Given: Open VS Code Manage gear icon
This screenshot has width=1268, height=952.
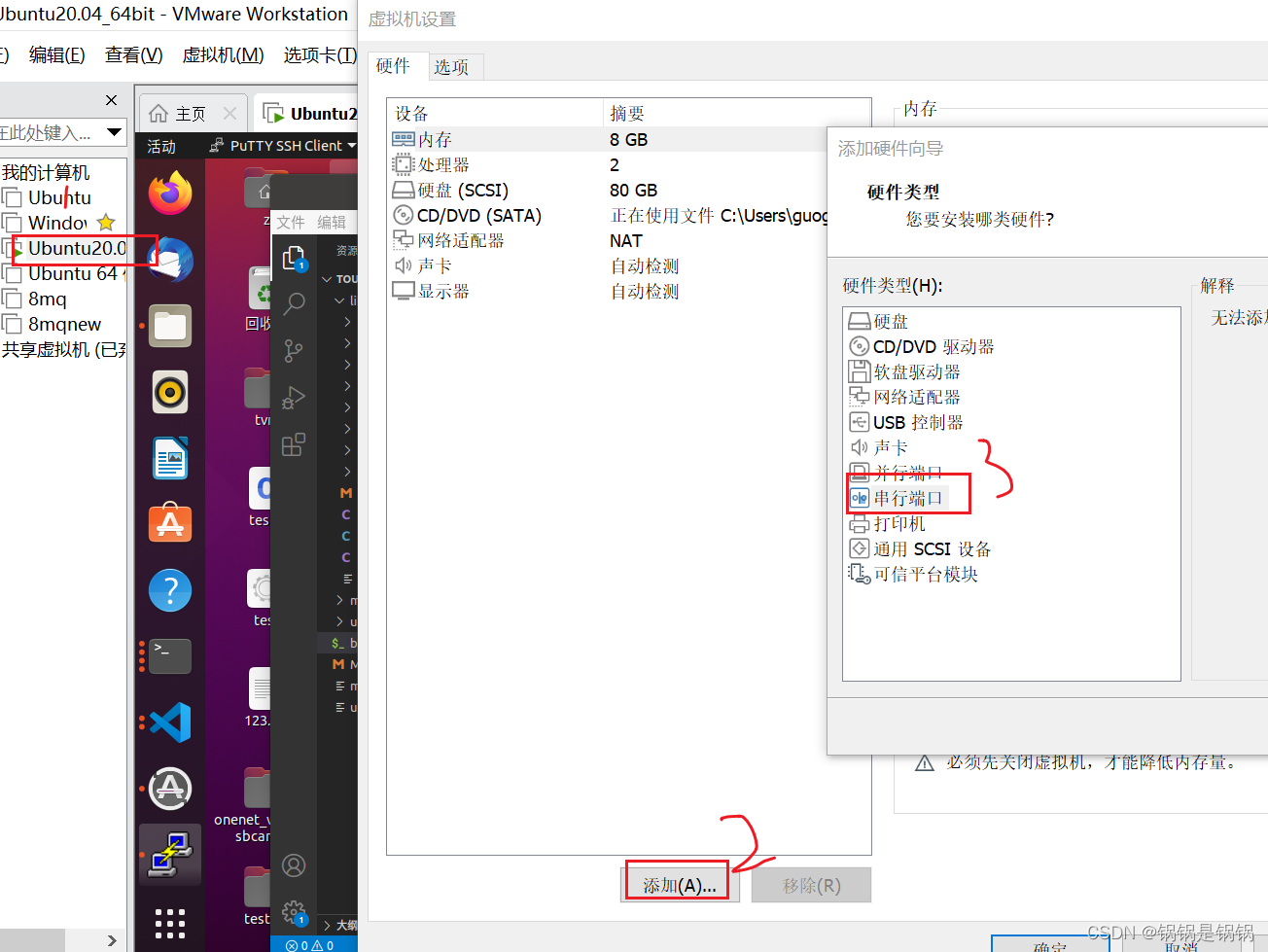Looking at the screenshot, I should [294, 912].
